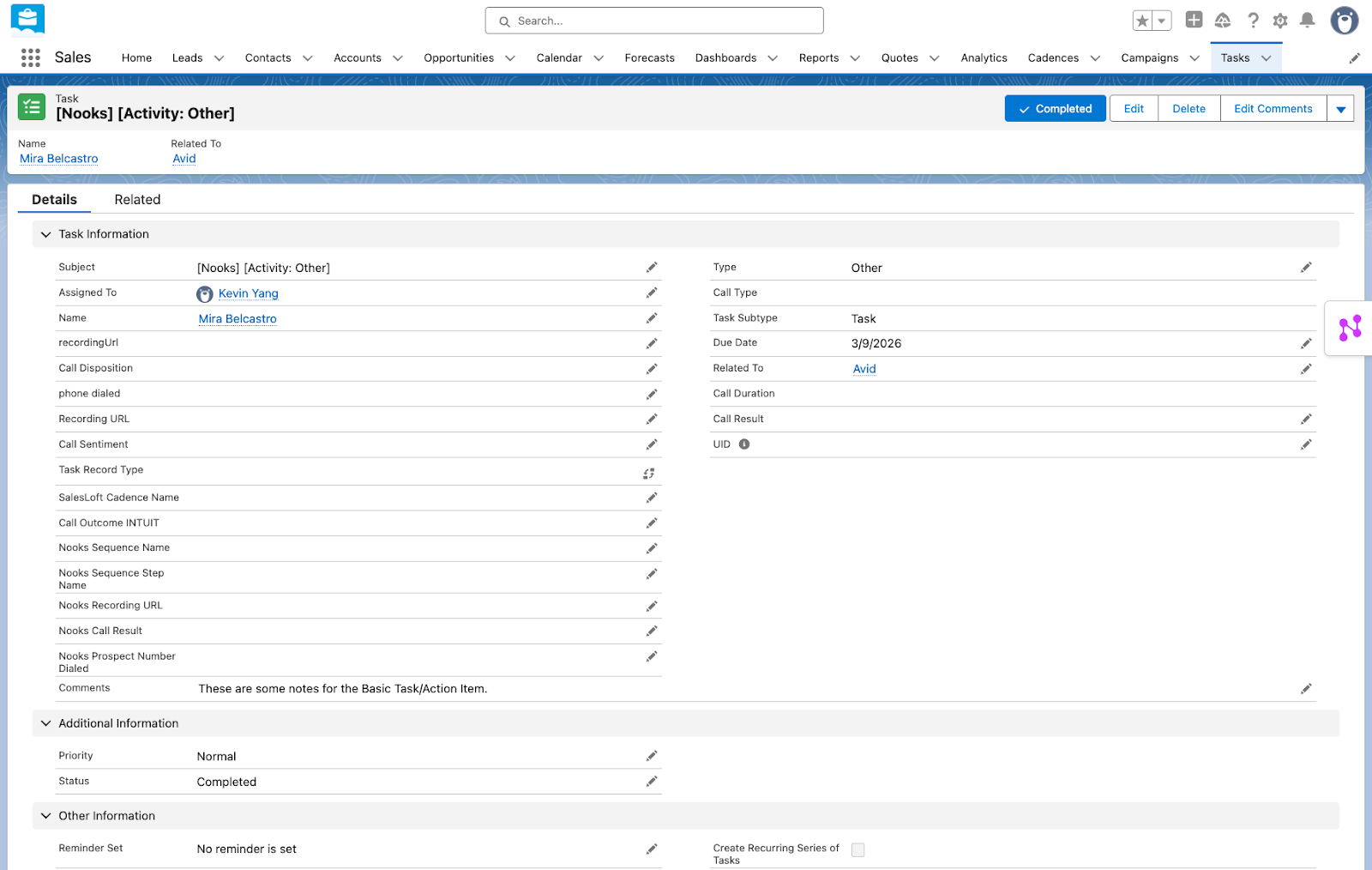Open the Leads tab dropdown chevron
1372x870 pixels.
219,58
